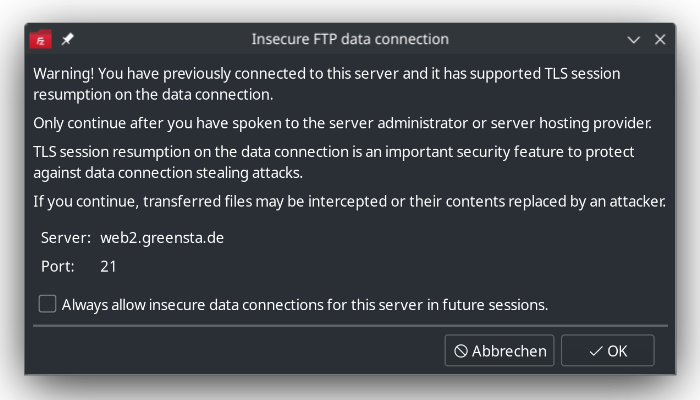Click the slashed-circle icon on Abbrechen
700x400 pixels.
[461, 351]
